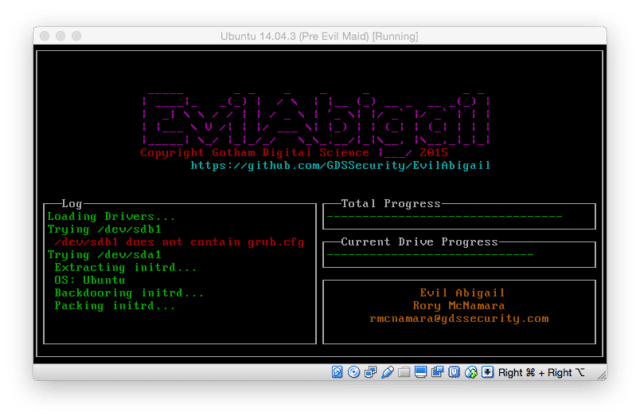Click the 'Backdooring initrd...' log line
Image resolution: width=640 pixels, height=420 pixels.
(x=129, y=293)
